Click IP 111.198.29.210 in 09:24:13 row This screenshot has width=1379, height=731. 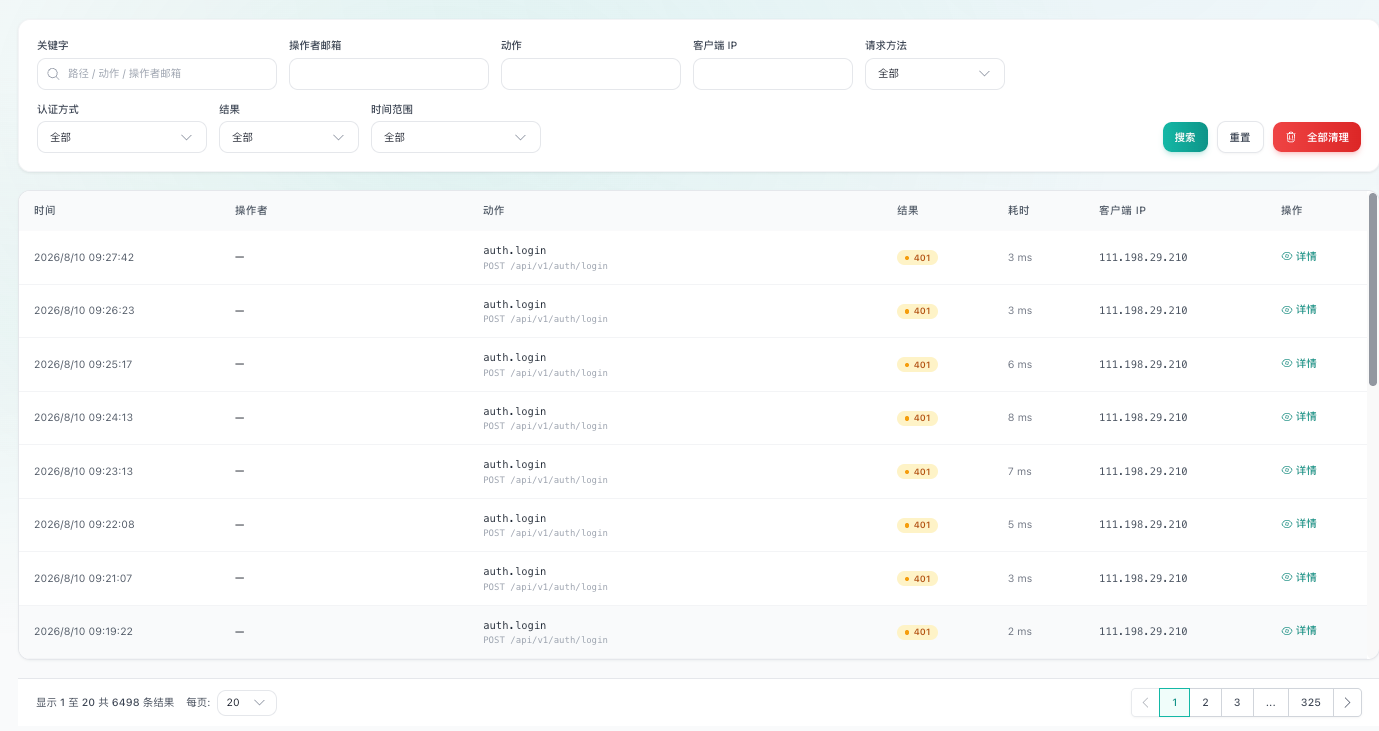click(1143, 418)
